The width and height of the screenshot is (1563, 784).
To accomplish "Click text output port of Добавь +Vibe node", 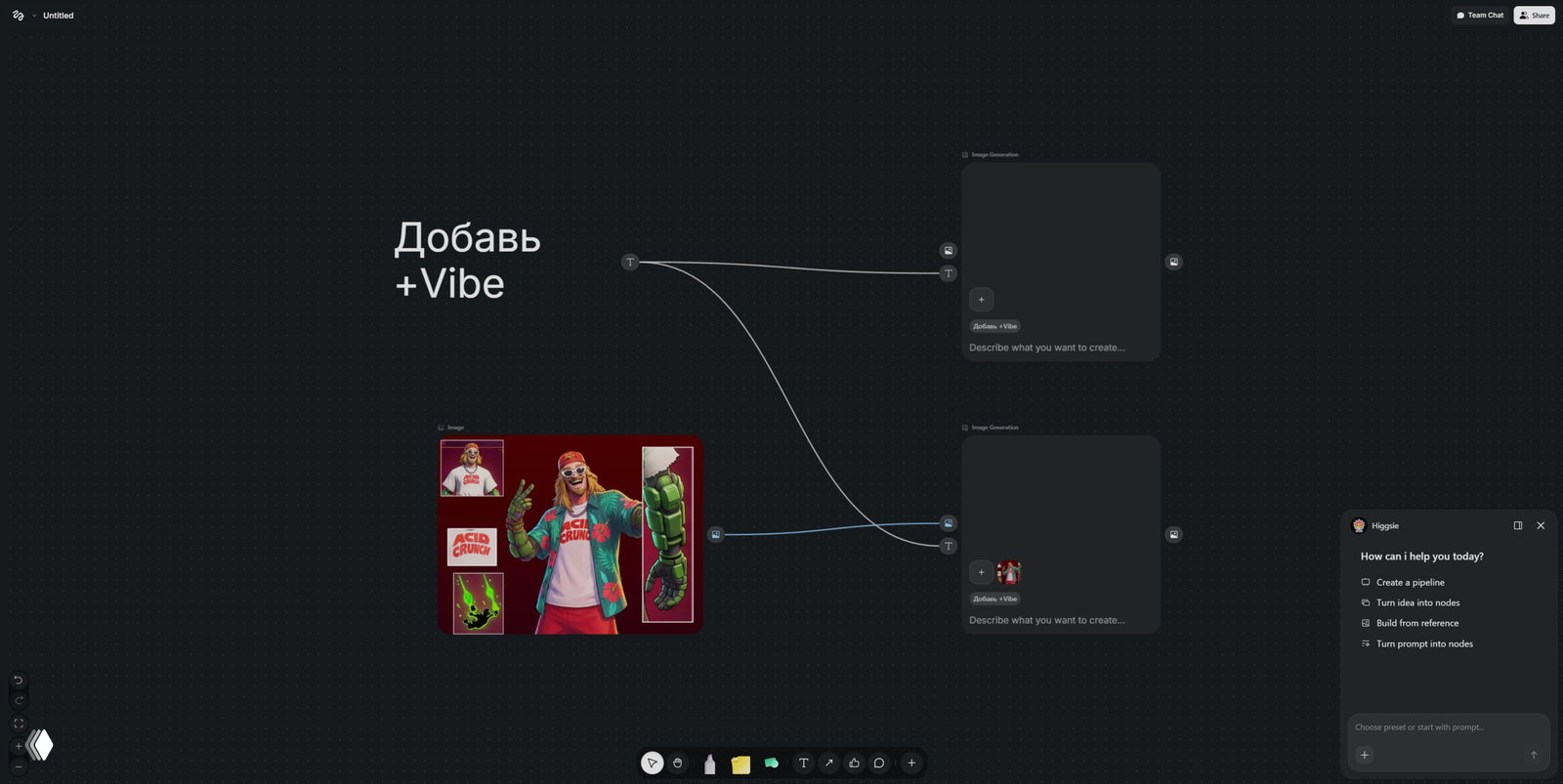I will coord(630,262).
